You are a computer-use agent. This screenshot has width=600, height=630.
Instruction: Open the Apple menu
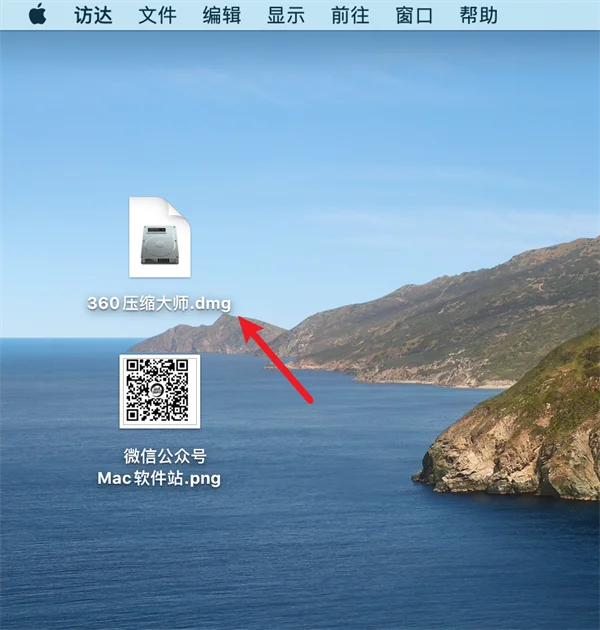tap(37, 14)
